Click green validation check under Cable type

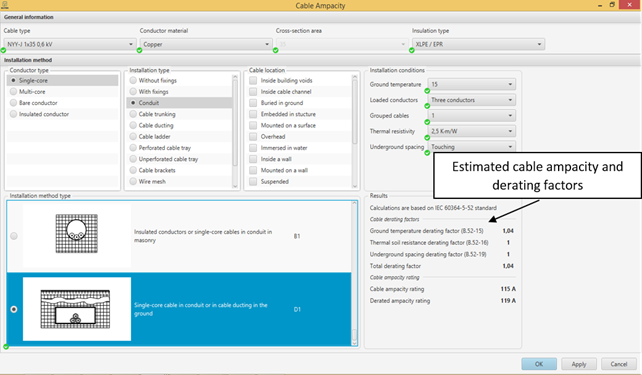[3, 50]
